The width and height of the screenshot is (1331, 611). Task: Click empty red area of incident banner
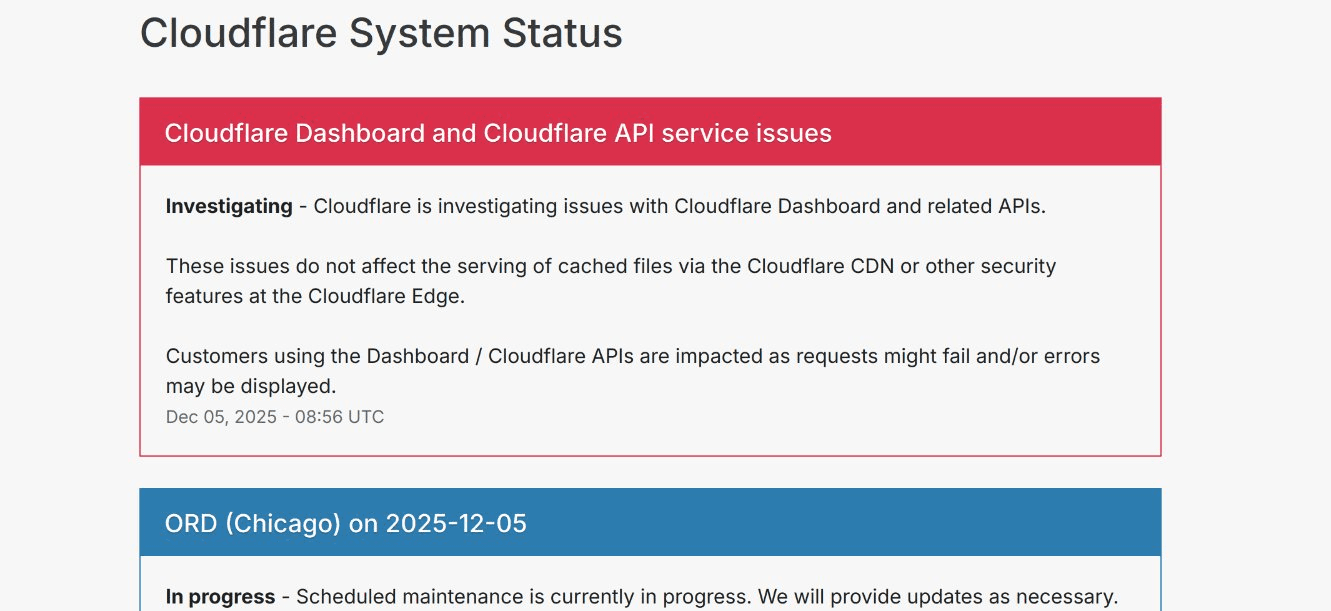click(x=1000, y=133)
